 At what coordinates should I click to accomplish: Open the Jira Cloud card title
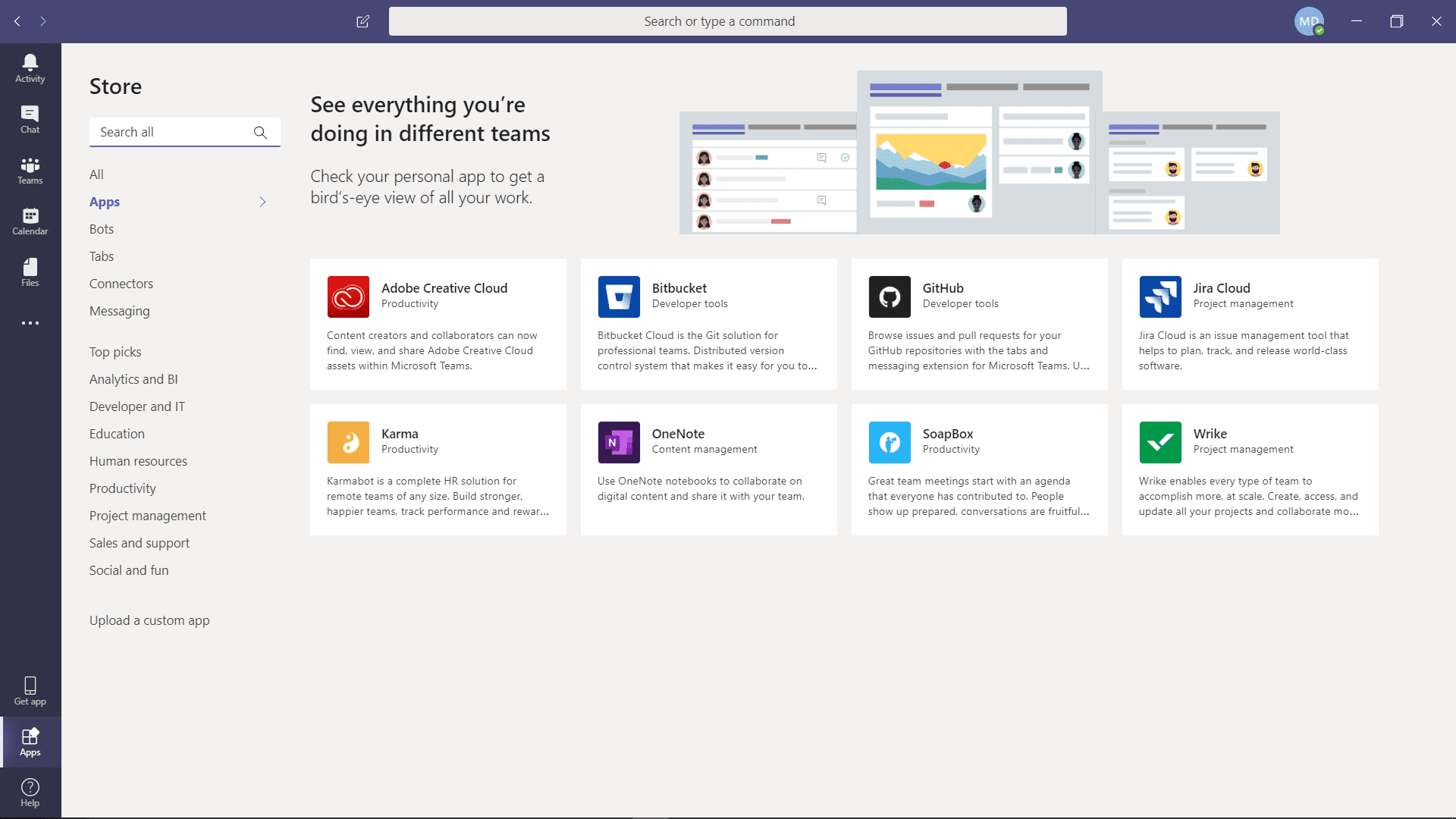pos(1222,288)
